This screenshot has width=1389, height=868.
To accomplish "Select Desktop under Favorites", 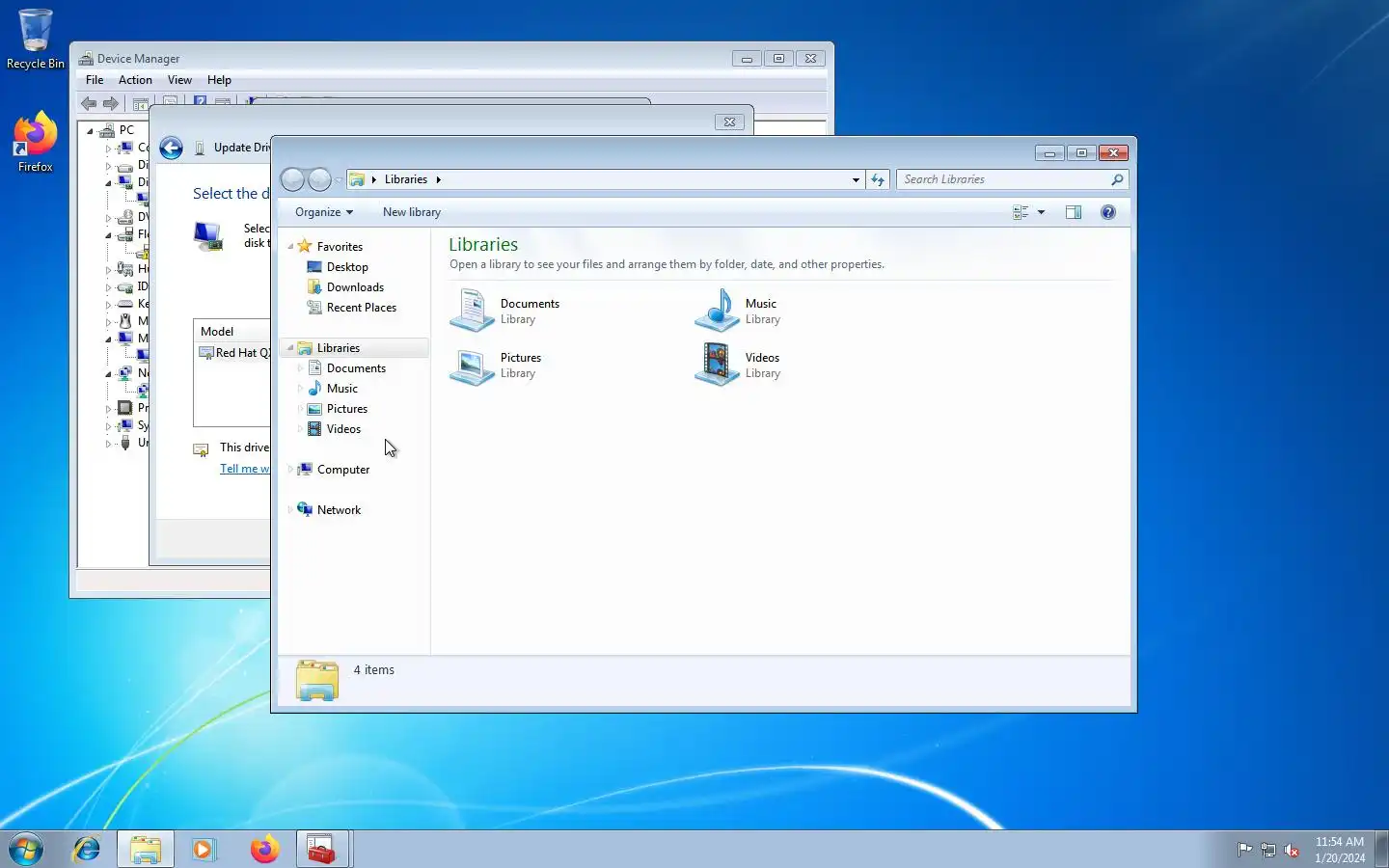I will click(347, 267).
